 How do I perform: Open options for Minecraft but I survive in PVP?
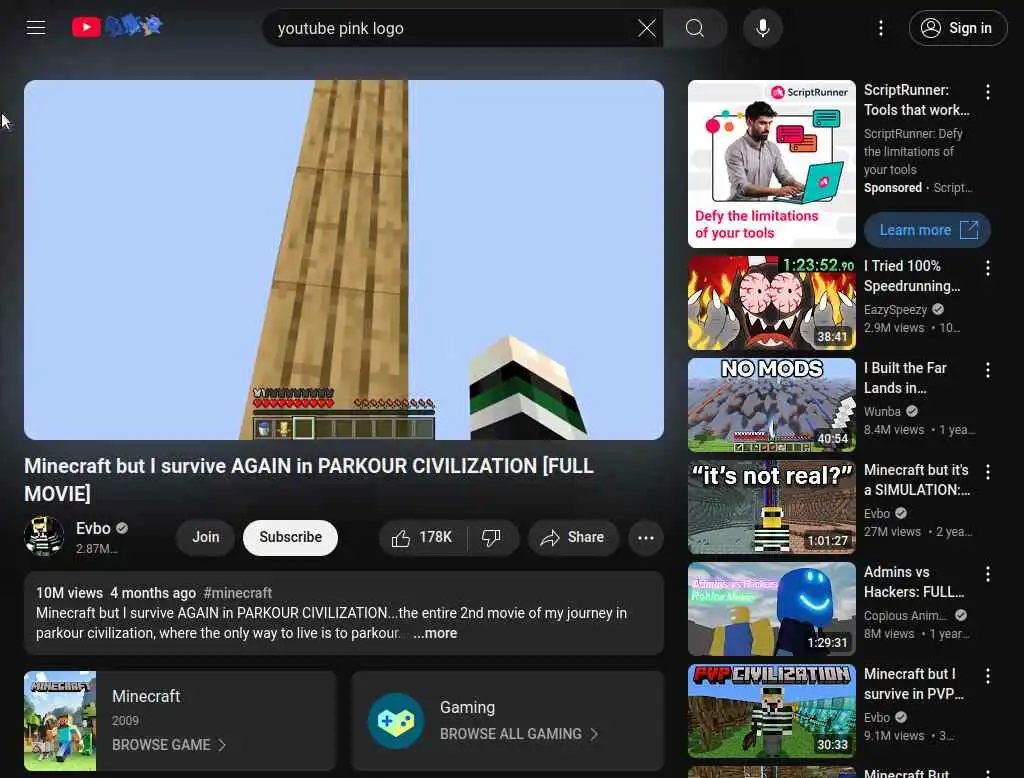click(x=987, y=675)
